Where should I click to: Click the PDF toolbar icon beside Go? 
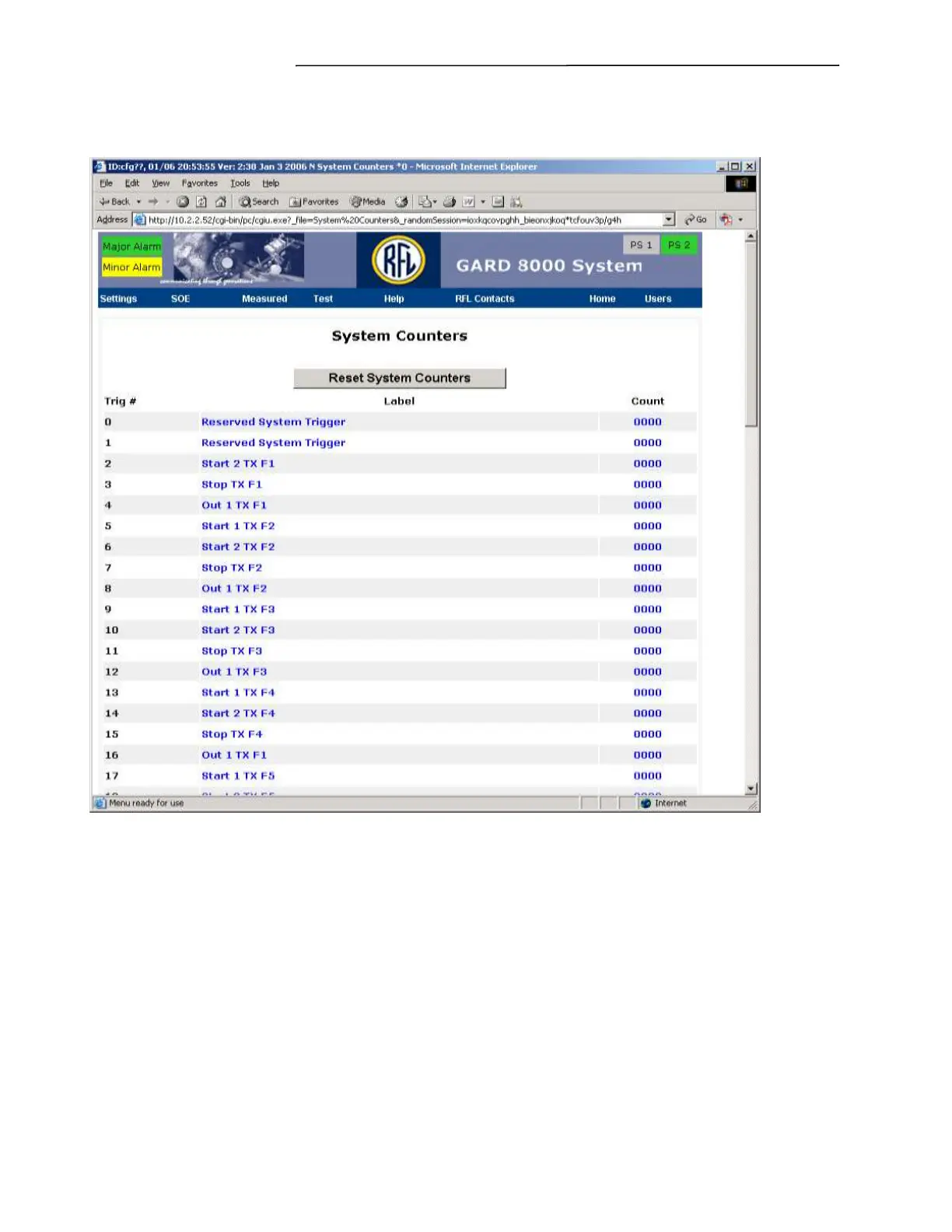pyautogui.click(x=726, y=219)
